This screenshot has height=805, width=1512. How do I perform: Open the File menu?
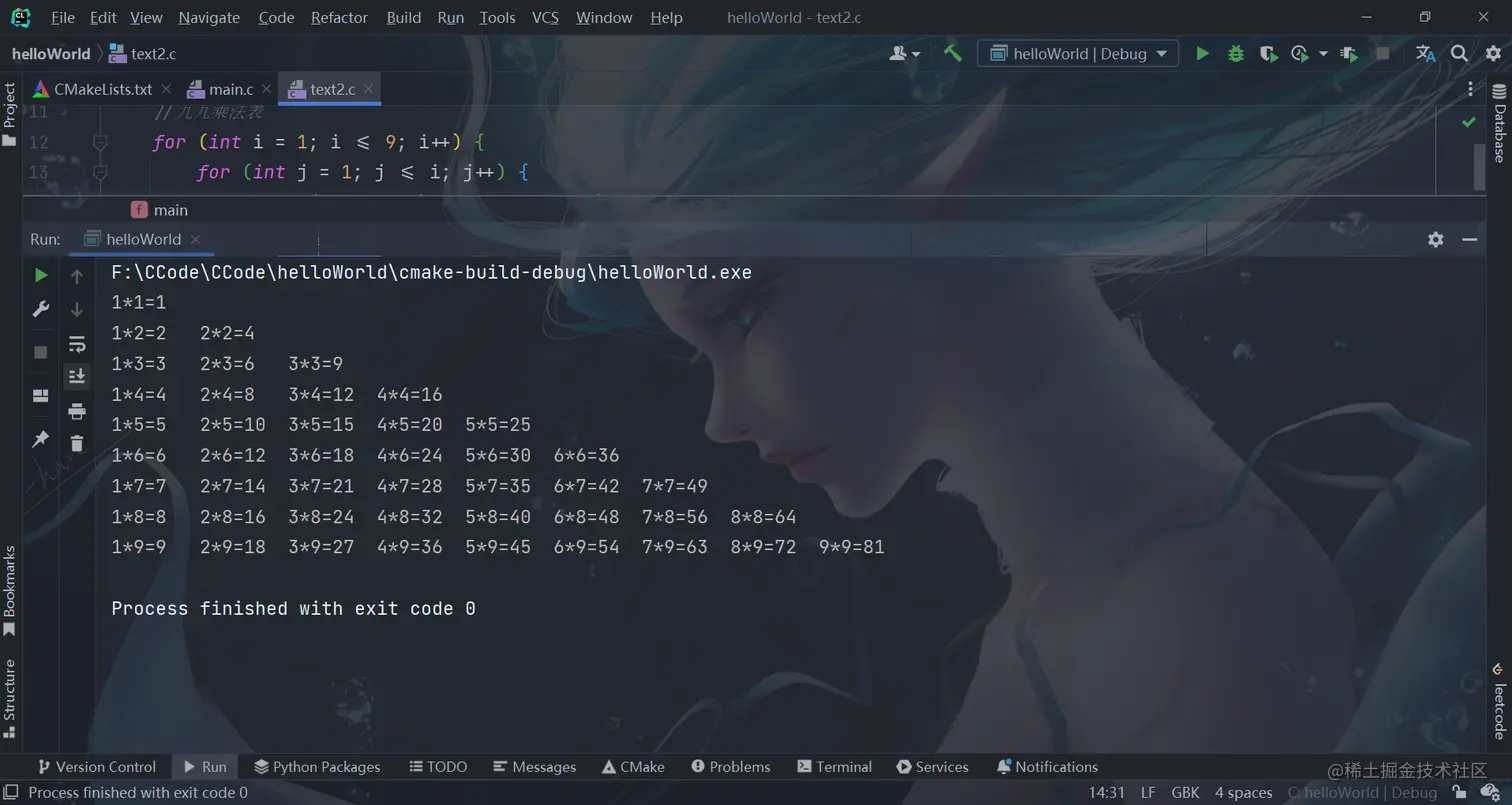62,17
